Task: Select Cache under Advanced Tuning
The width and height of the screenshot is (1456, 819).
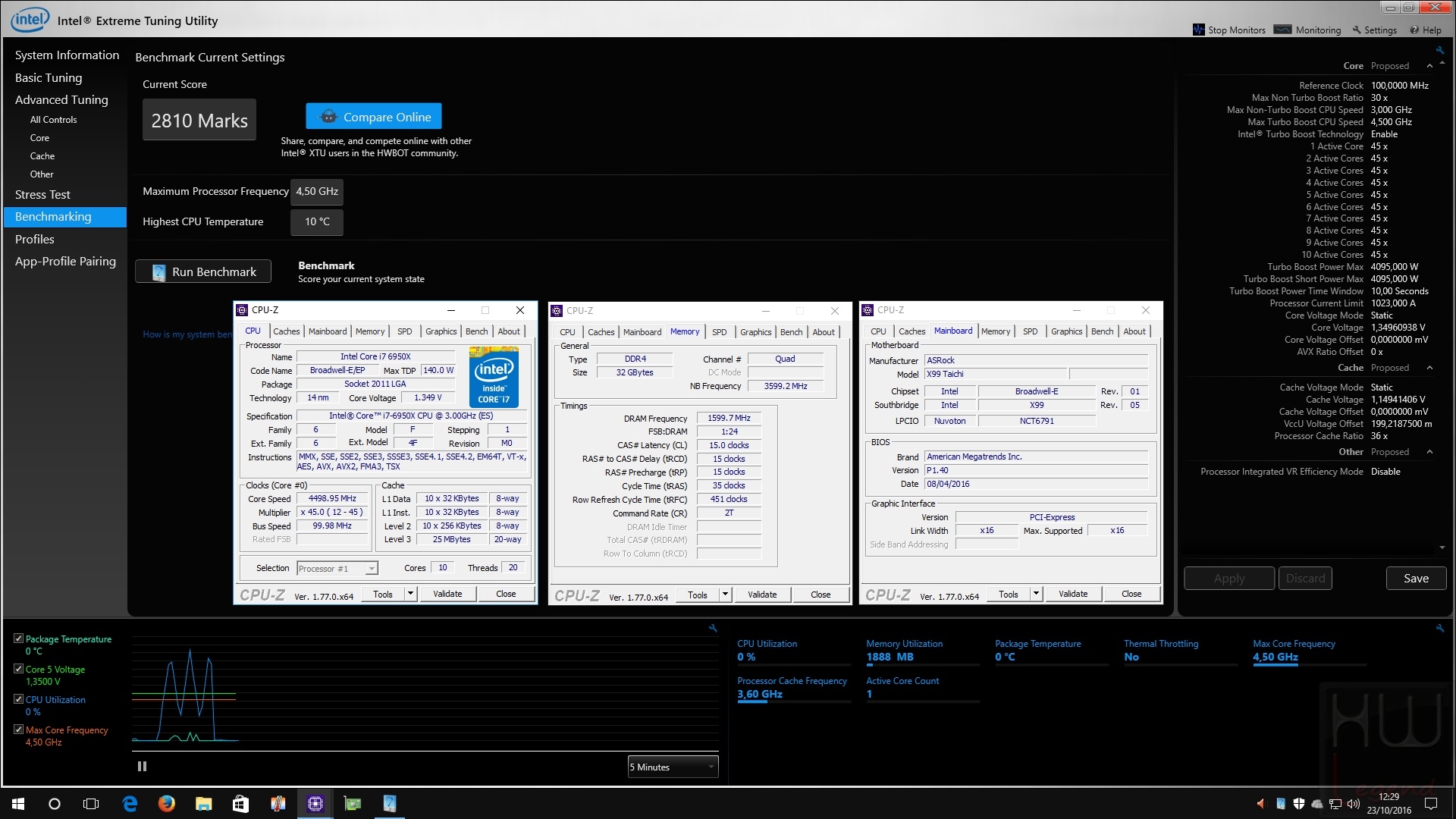Action: pyautogui.click(x=42, y=156)
